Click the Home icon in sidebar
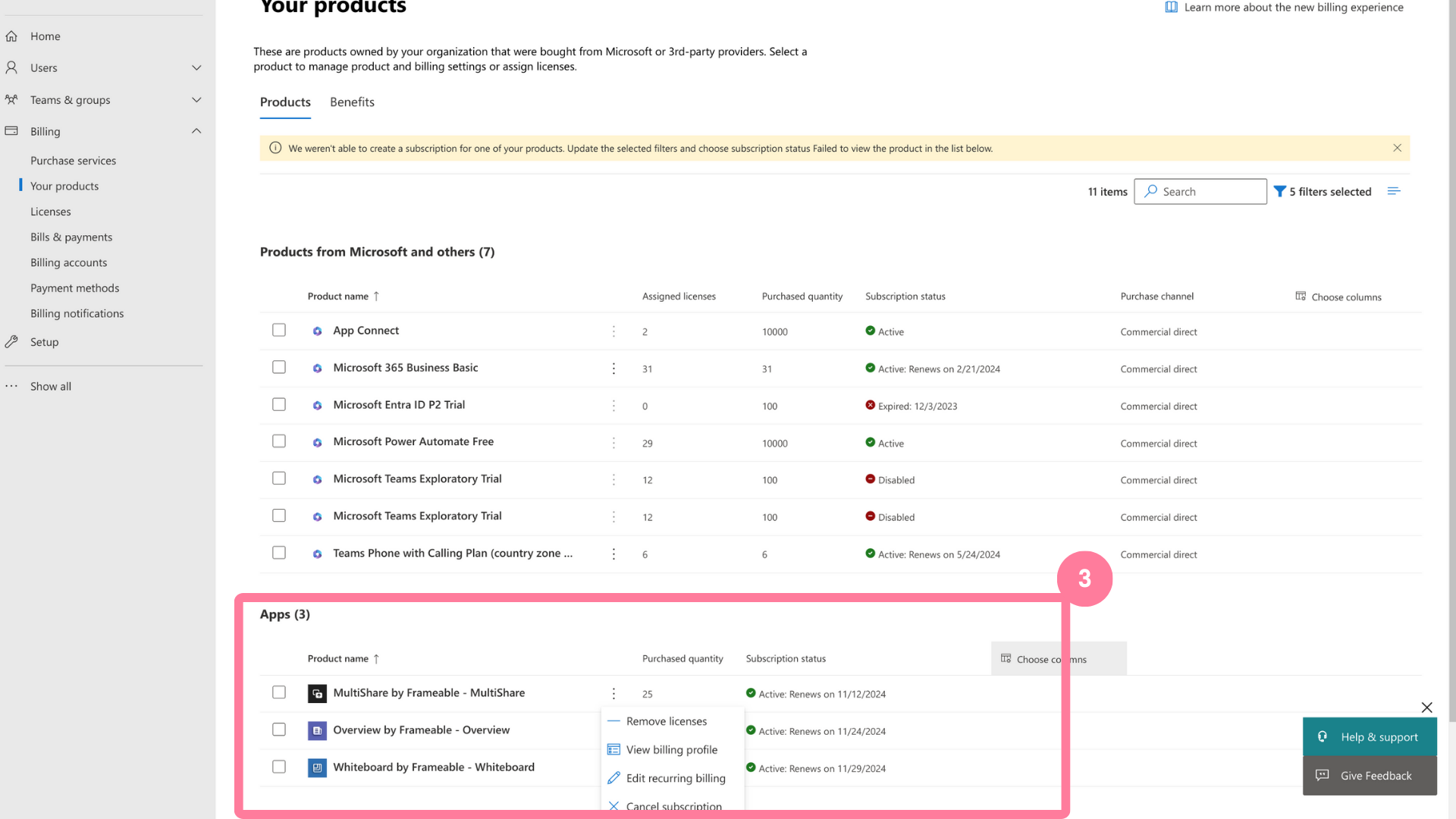This screenshot has width=1456, height=819. click(x=11, y=36)
